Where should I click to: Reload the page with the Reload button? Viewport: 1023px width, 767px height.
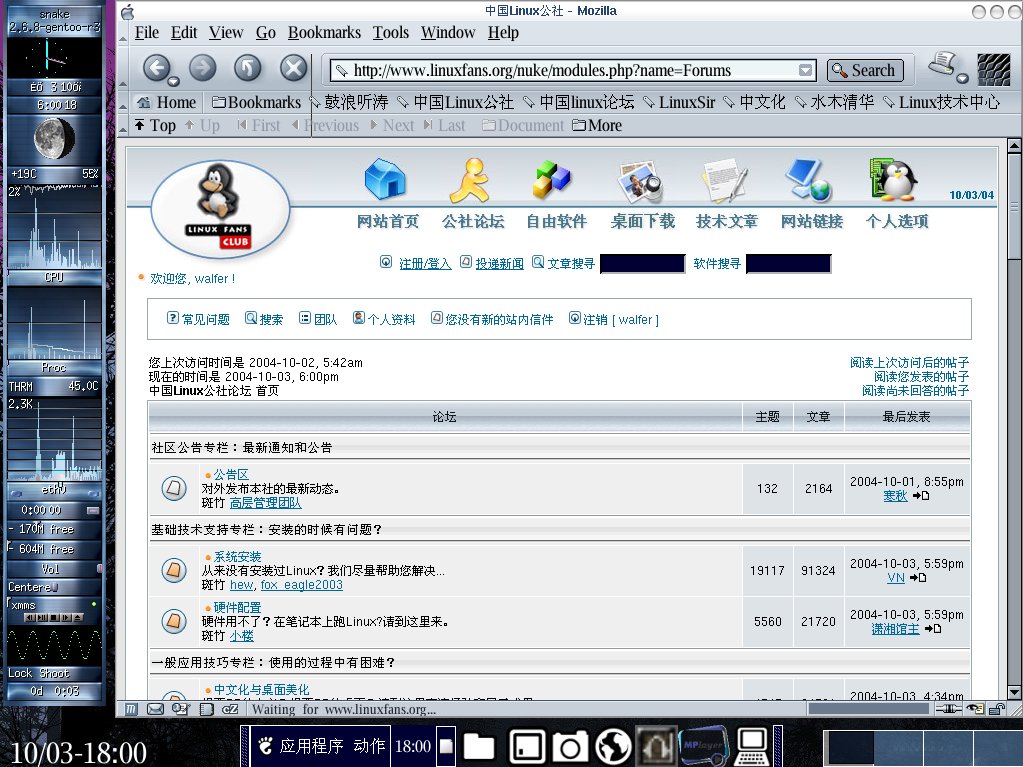tap(247, 67)
